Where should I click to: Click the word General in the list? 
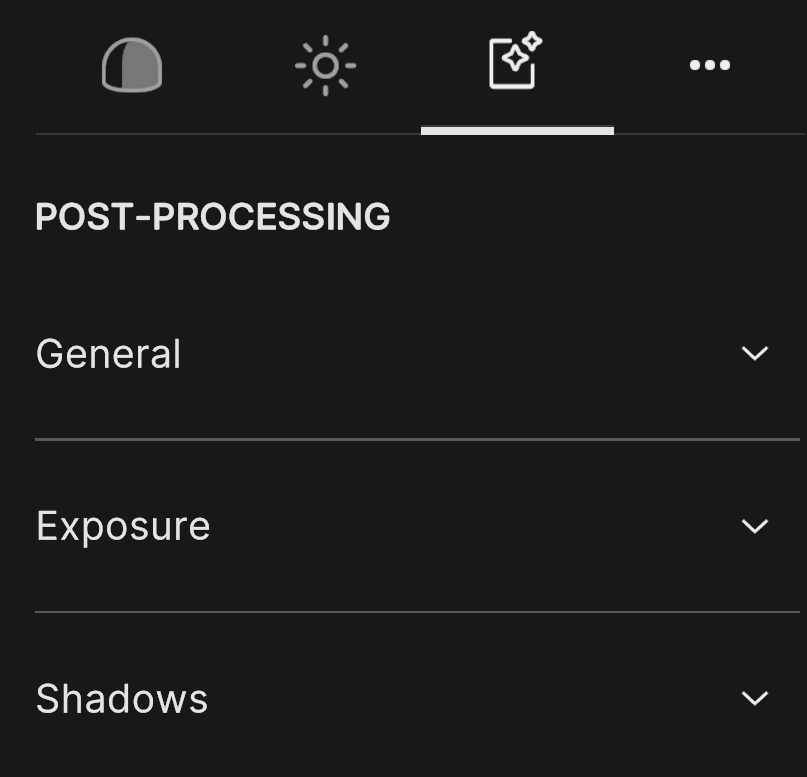(108, 354)
